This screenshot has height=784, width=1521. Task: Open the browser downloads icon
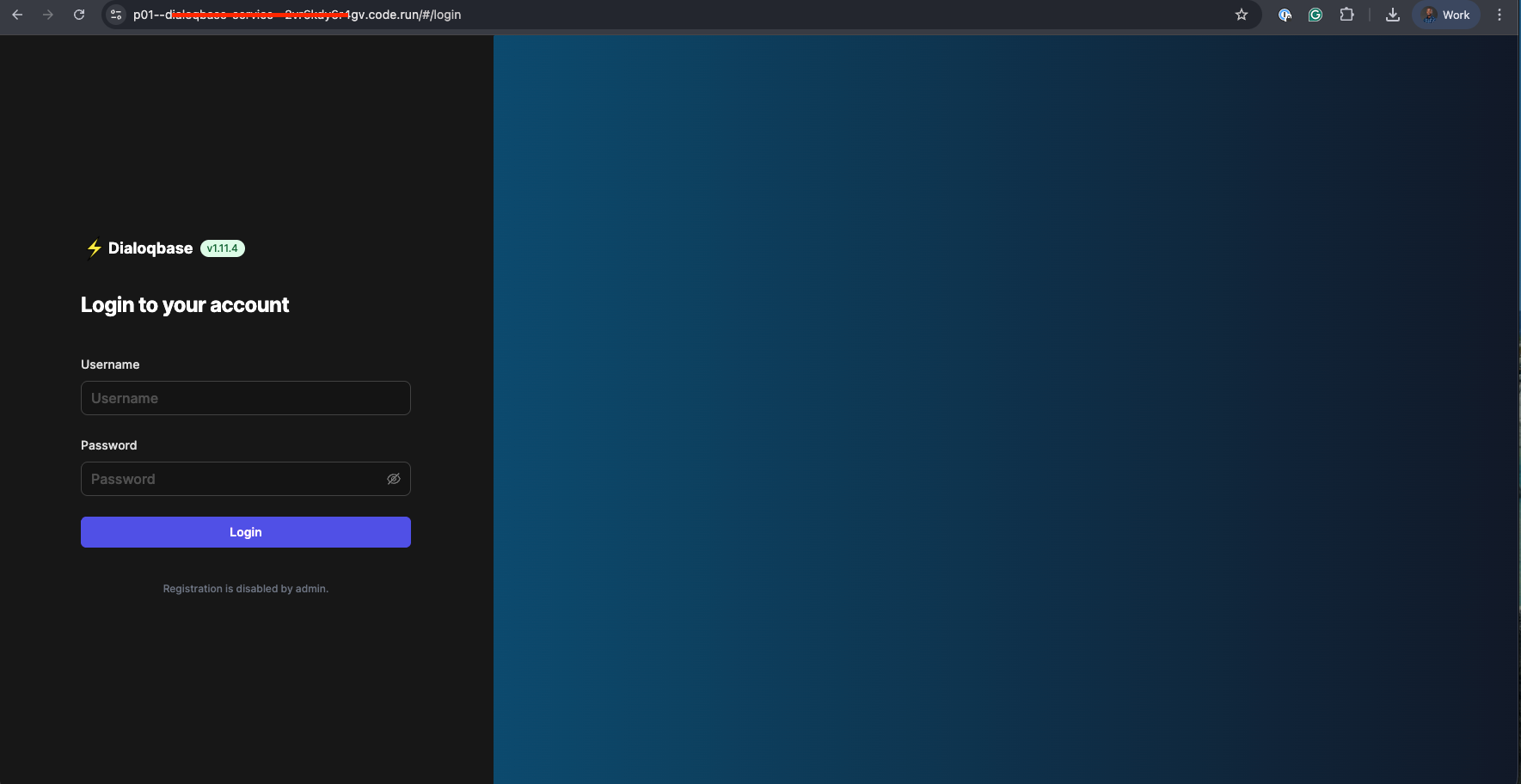[1393, 15]
